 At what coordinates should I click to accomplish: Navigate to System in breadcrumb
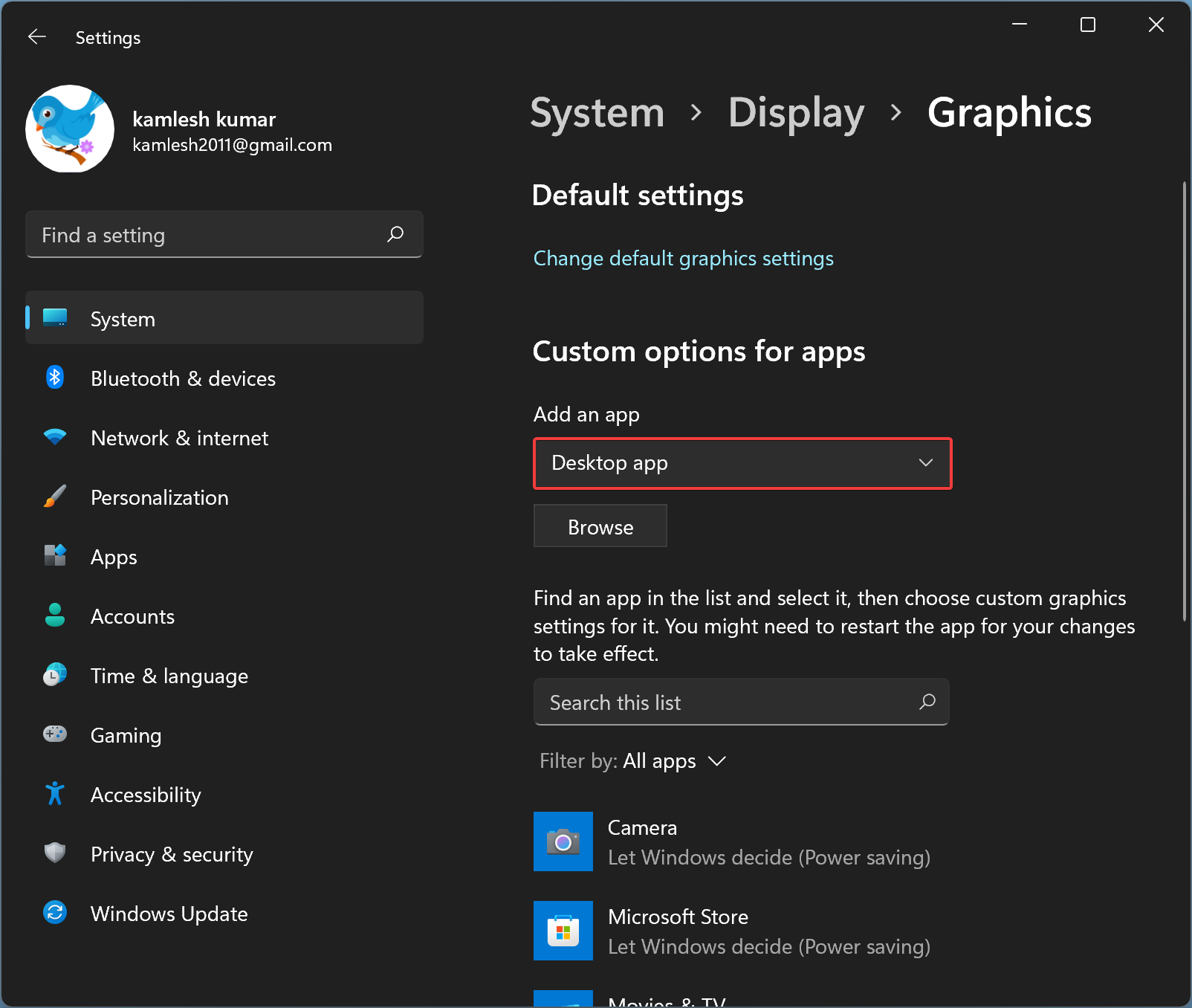click(597, 113)
